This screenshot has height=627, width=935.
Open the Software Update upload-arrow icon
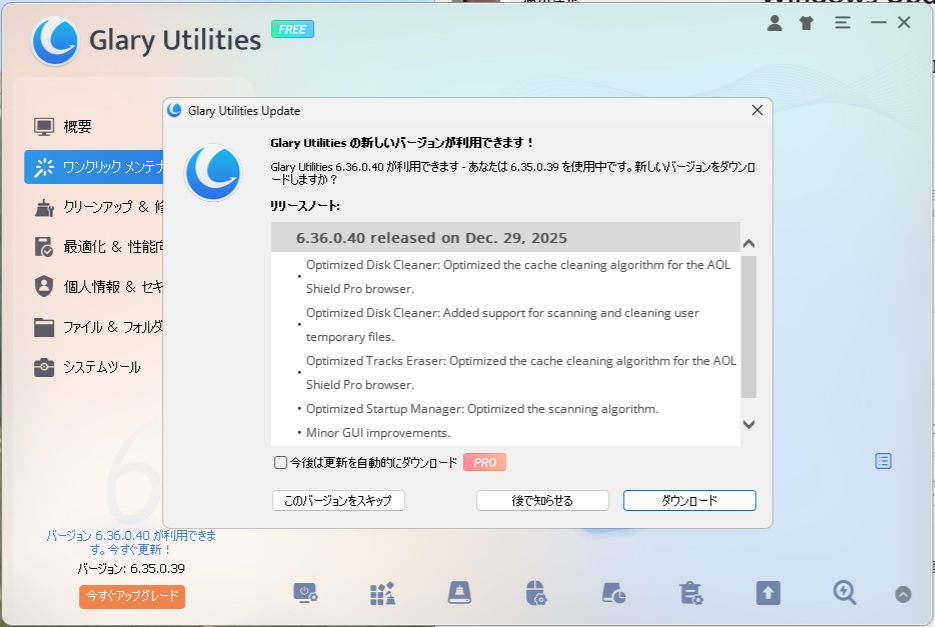click(768, 594)
